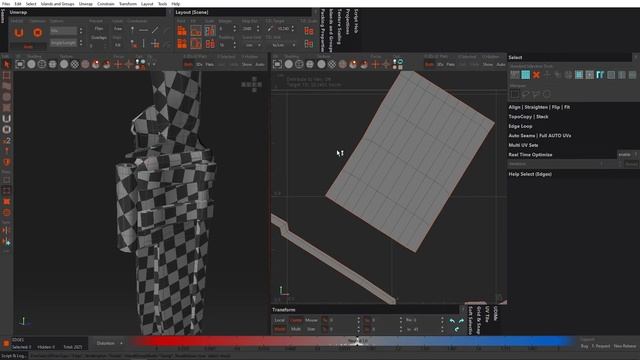This screenshot has width=640, height=360.
Task: Open the Islands and Groups menu
Action: tap(58, 4)
